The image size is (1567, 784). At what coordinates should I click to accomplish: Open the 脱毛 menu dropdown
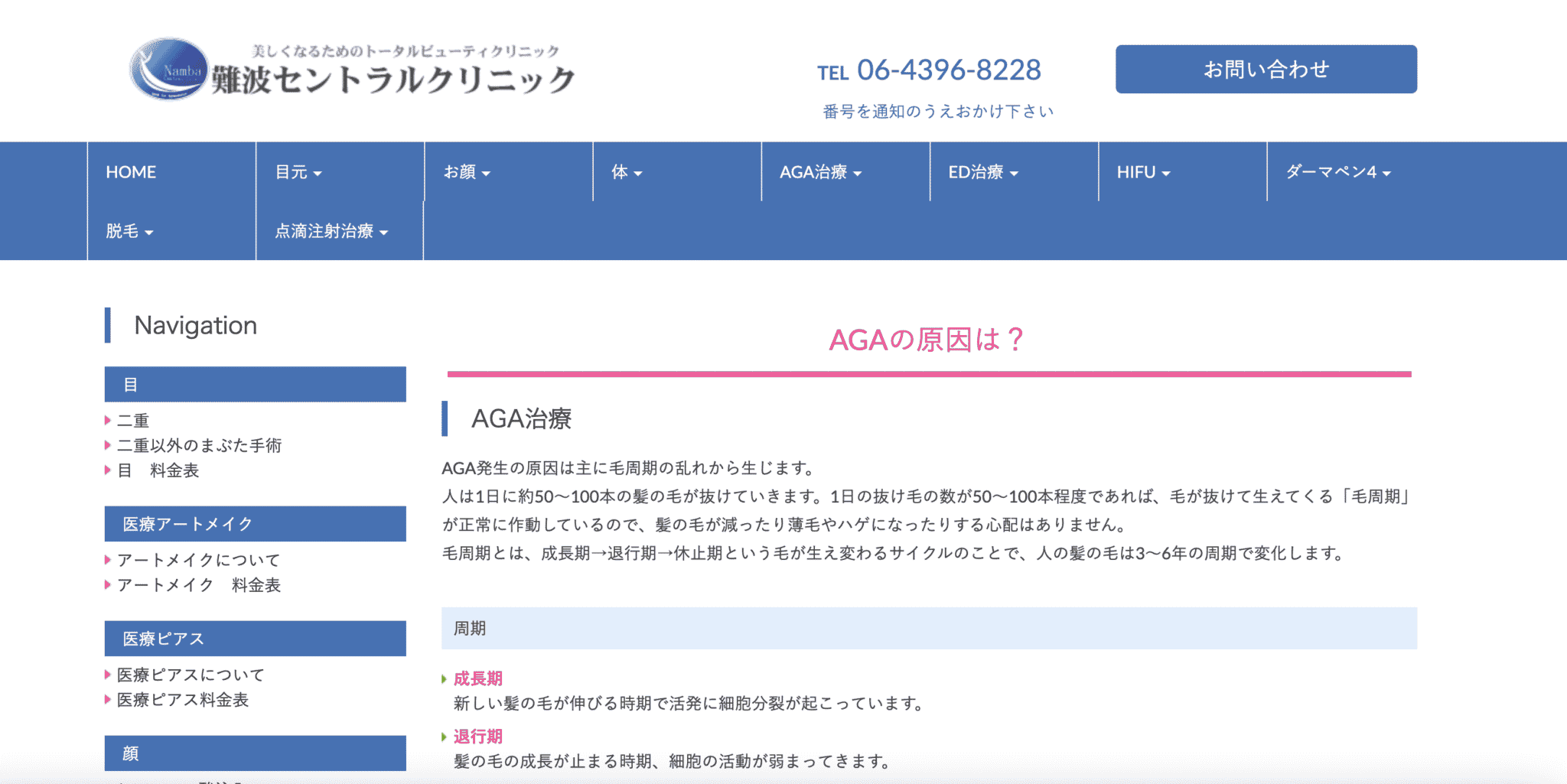pos(129,231)
